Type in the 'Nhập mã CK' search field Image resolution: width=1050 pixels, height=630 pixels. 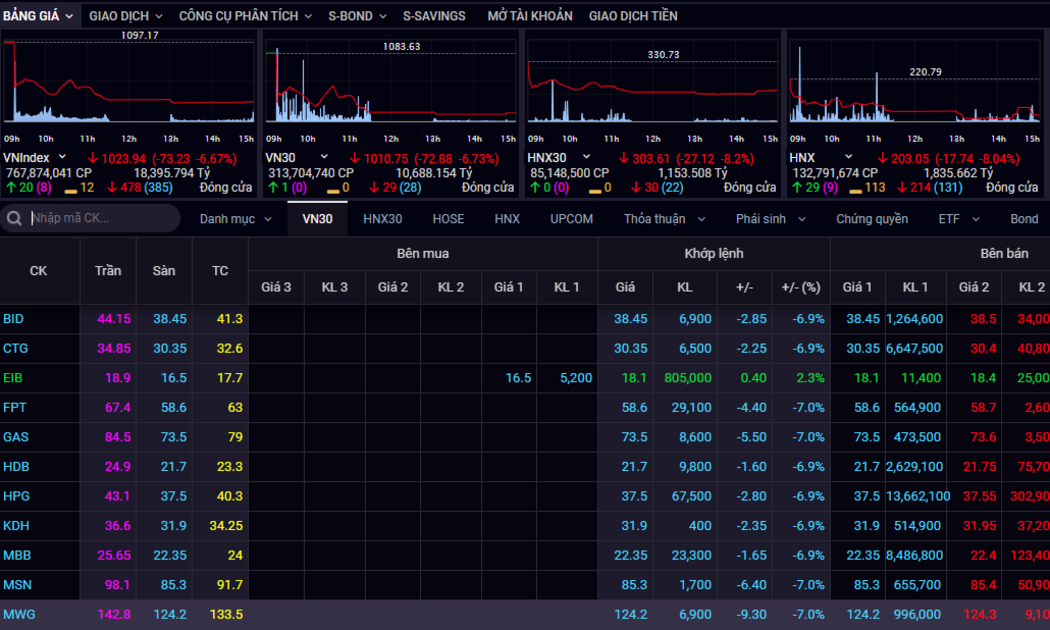pyautogui.click(x=100, y=218)
